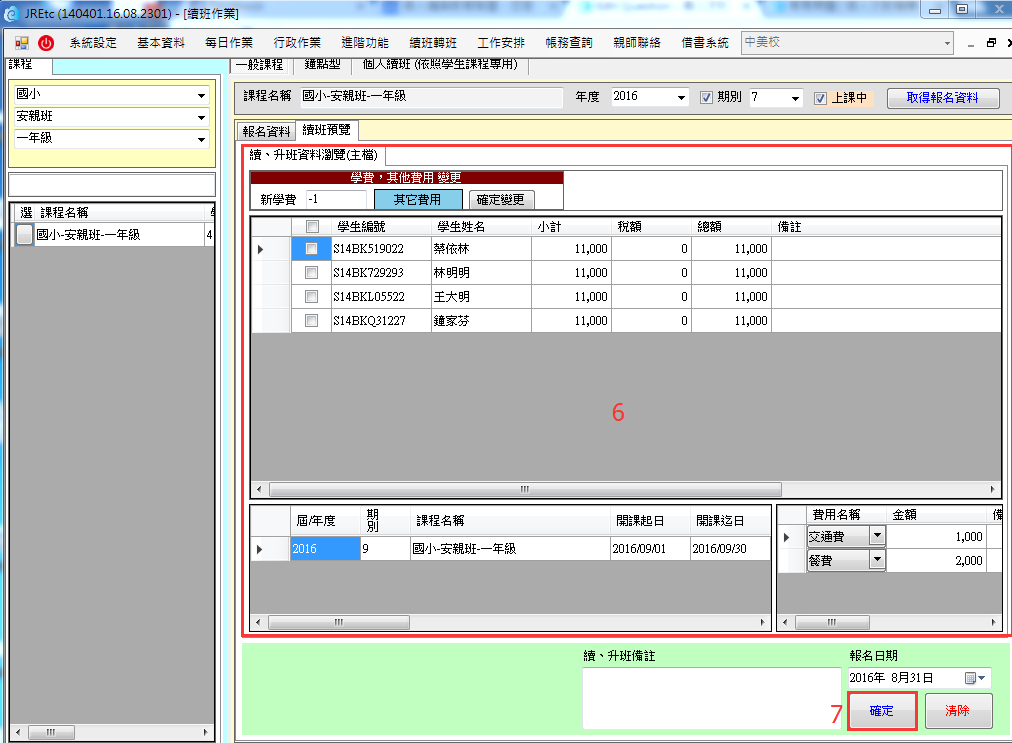This screenshot has height=743, width=1012.
Task: Check the box for student 林明明
Action: [x=311, y=273]
